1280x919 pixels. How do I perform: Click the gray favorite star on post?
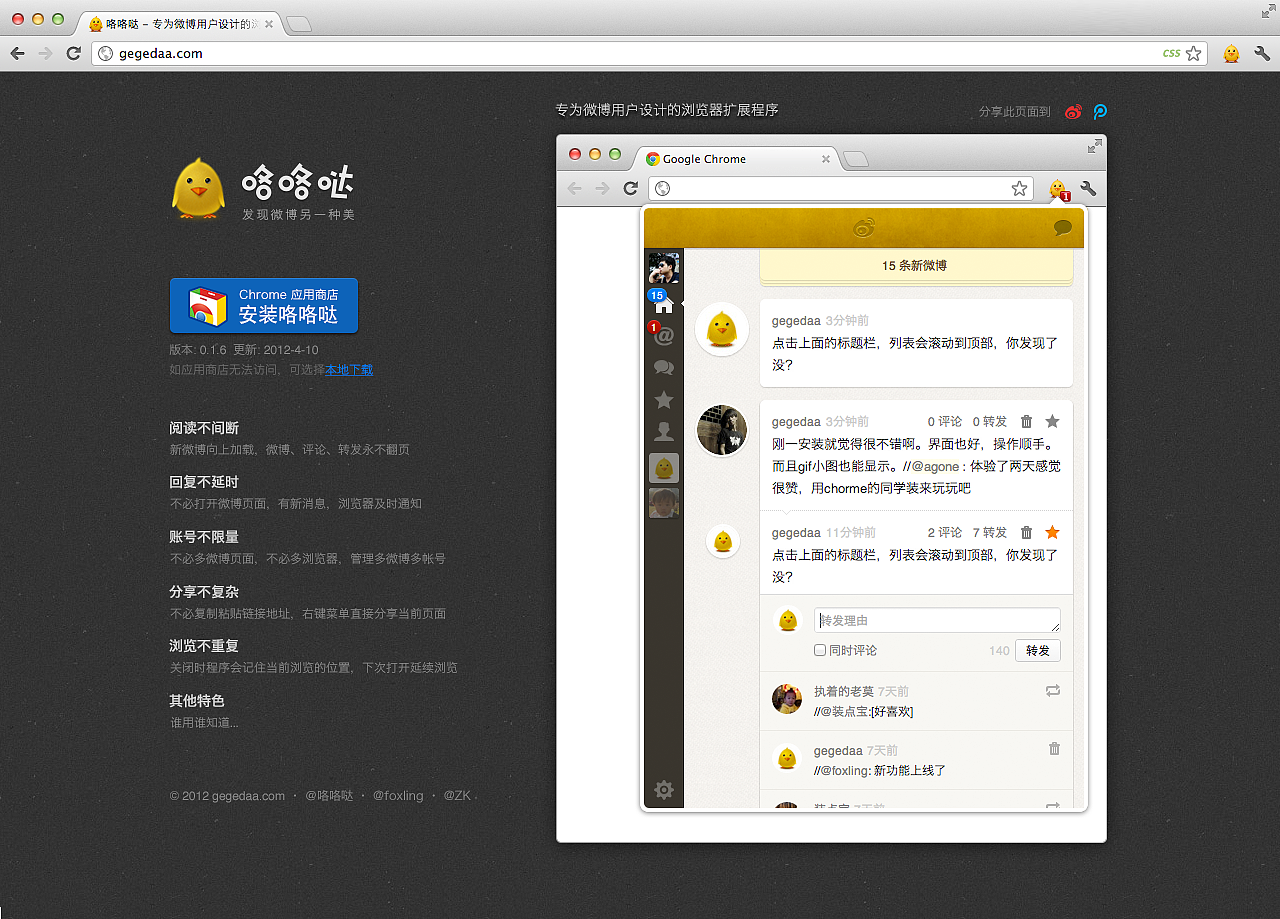point(1052,421)
